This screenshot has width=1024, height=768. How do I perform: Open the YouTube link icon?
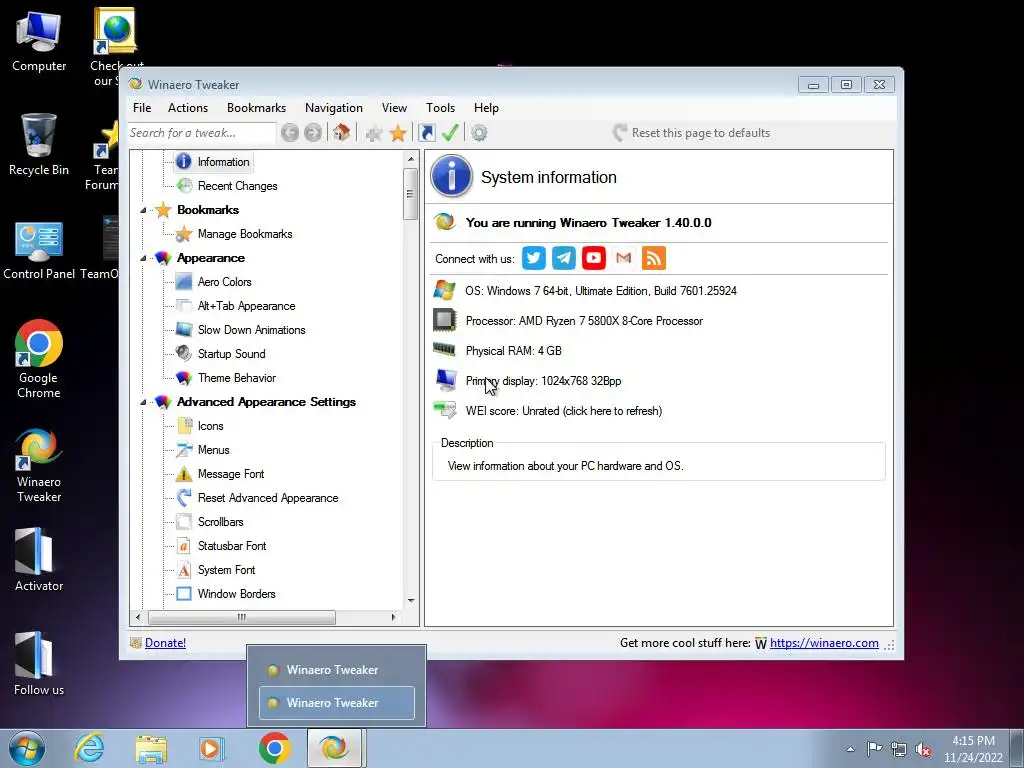(594, 258)
